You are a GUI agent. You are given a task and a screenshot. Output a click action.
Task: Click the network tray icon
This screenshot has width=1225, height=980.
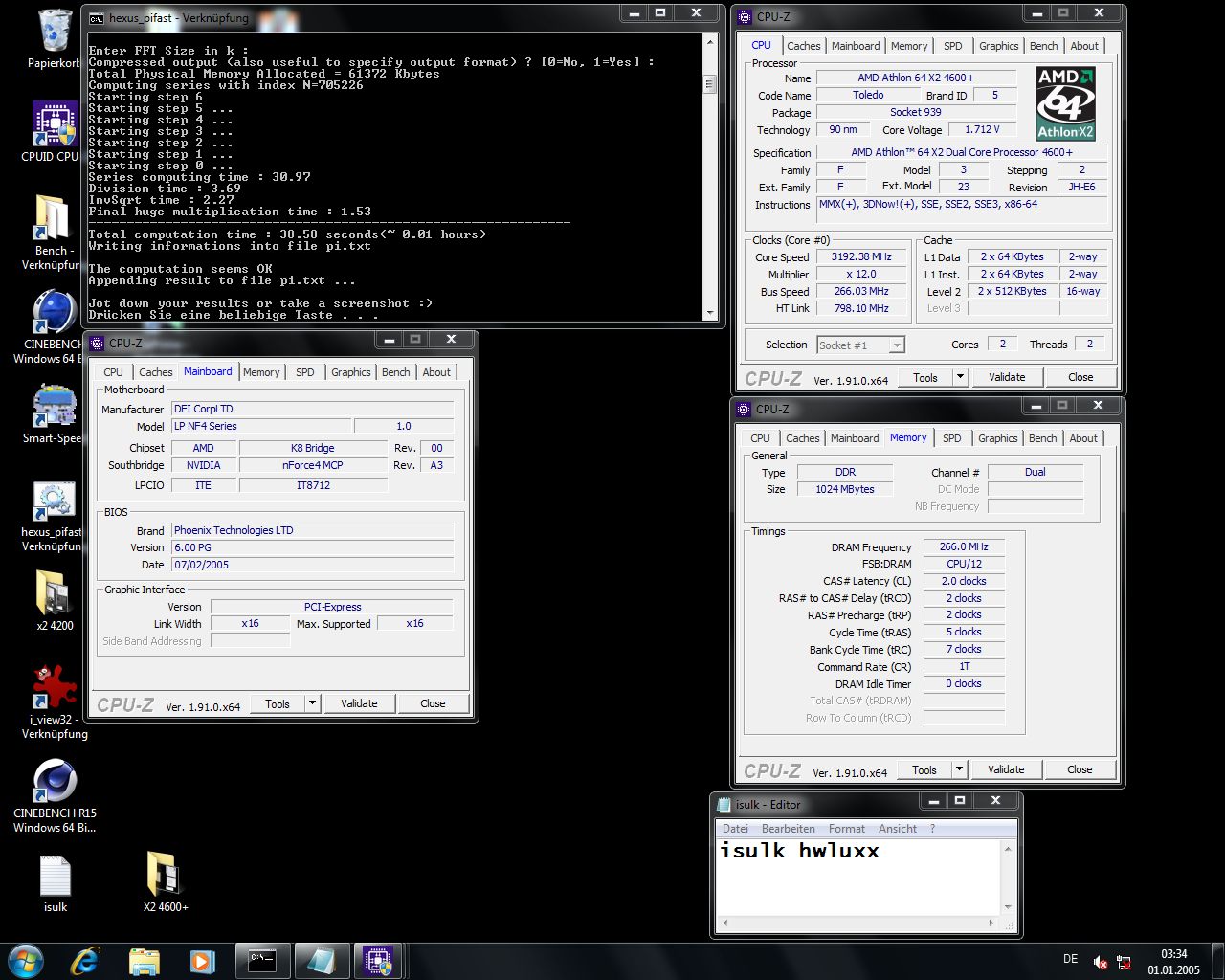pos(1125,962)
